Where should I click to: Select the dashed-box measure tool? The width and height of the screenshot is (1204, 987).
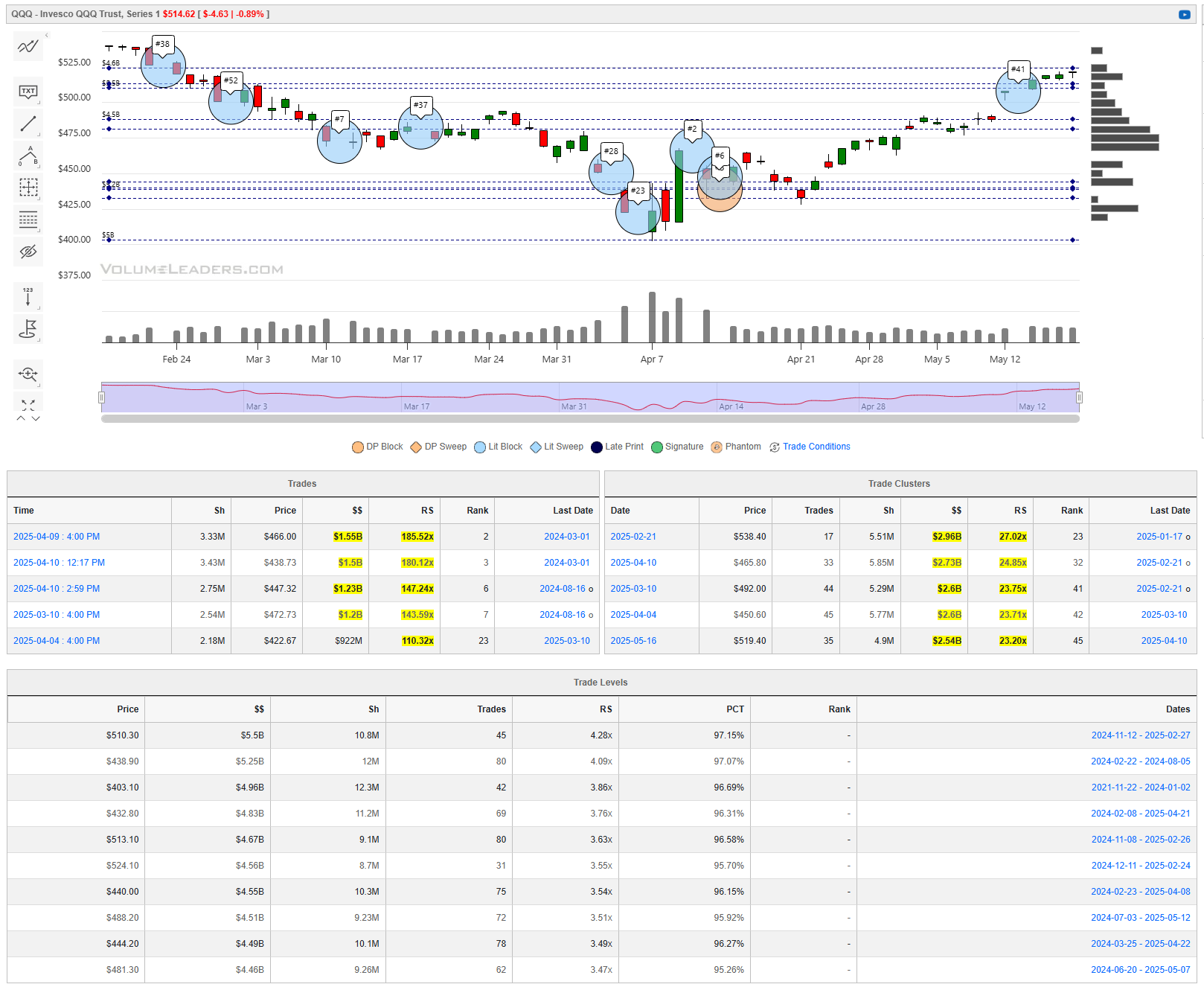point(28,188)
